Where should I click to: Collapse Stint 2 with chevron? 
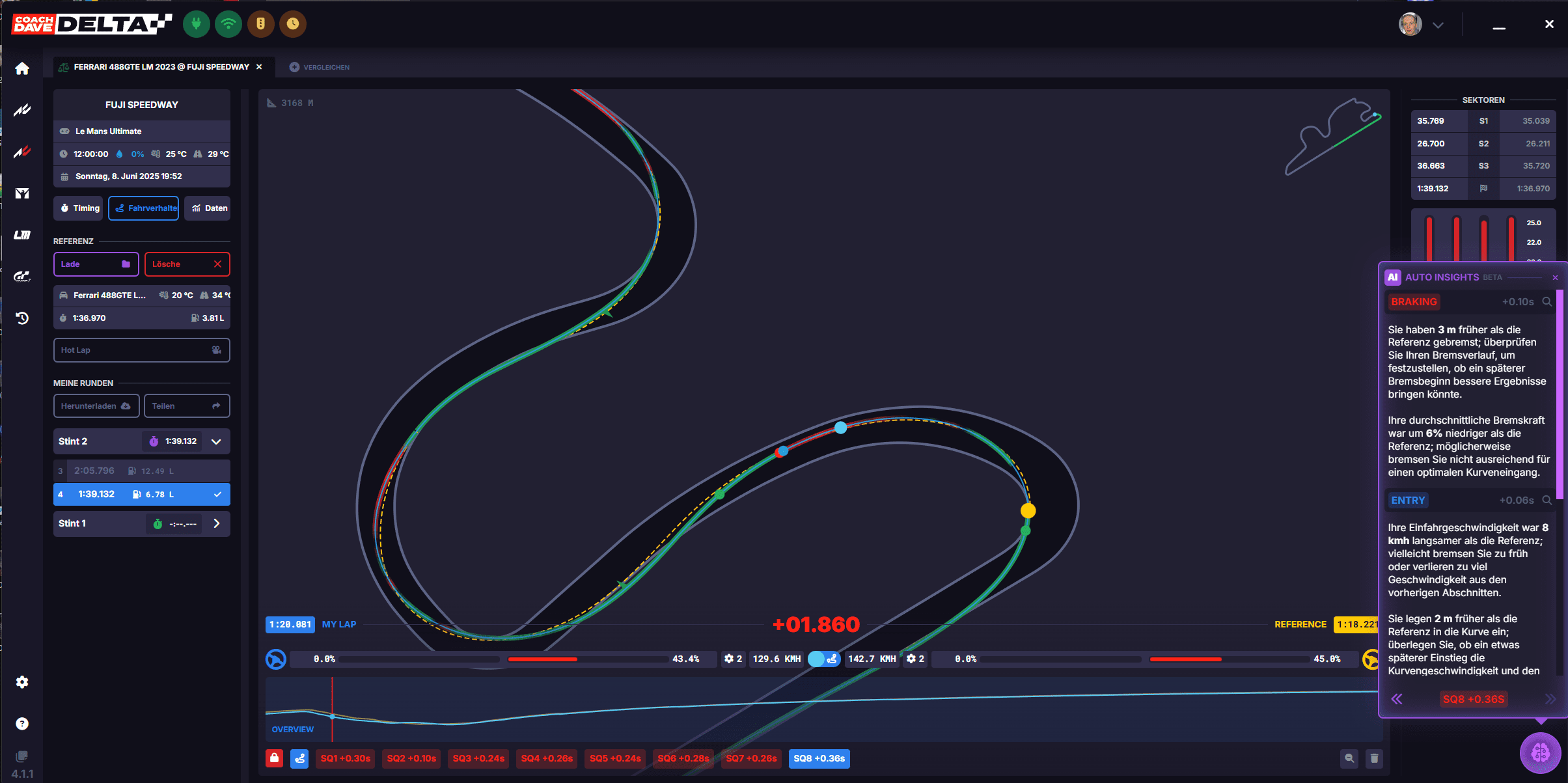[216, 441]
